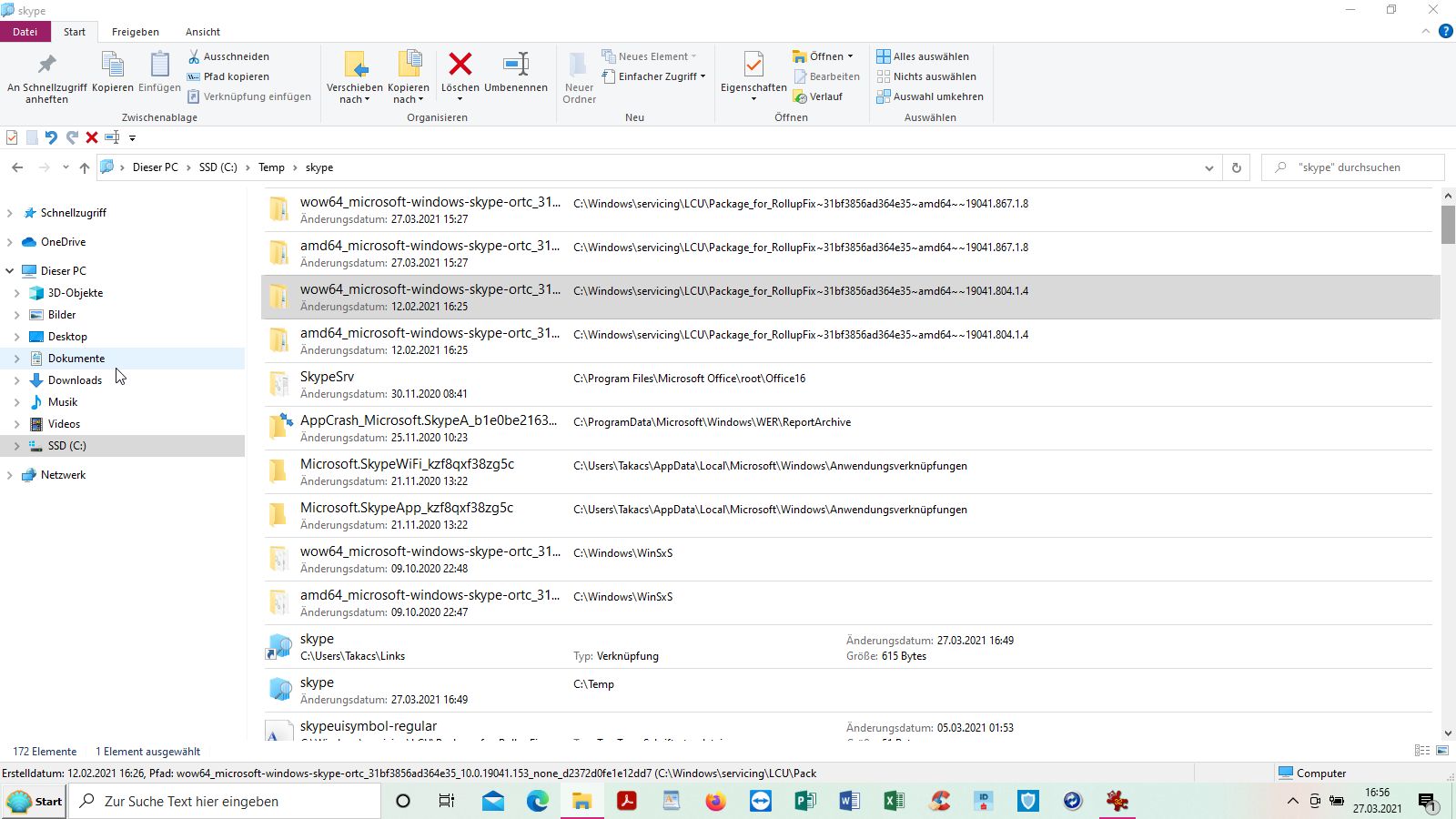Screen dimensions: 1456x819
Task: Select Netzwerk in the navigation pane
Action: coord(63,475)
